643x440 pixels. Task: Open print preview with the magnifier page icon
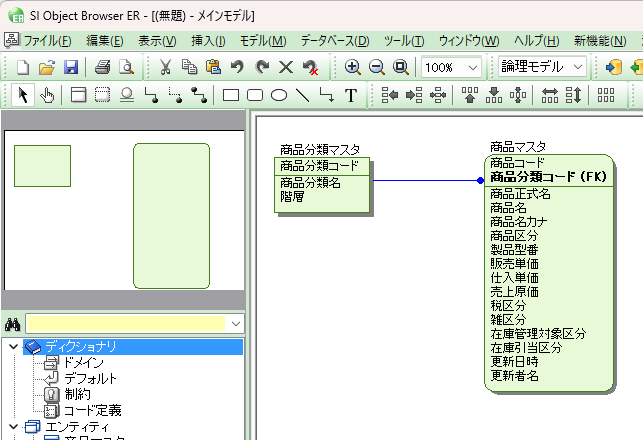pyautogui.click(x=126, y=67)
